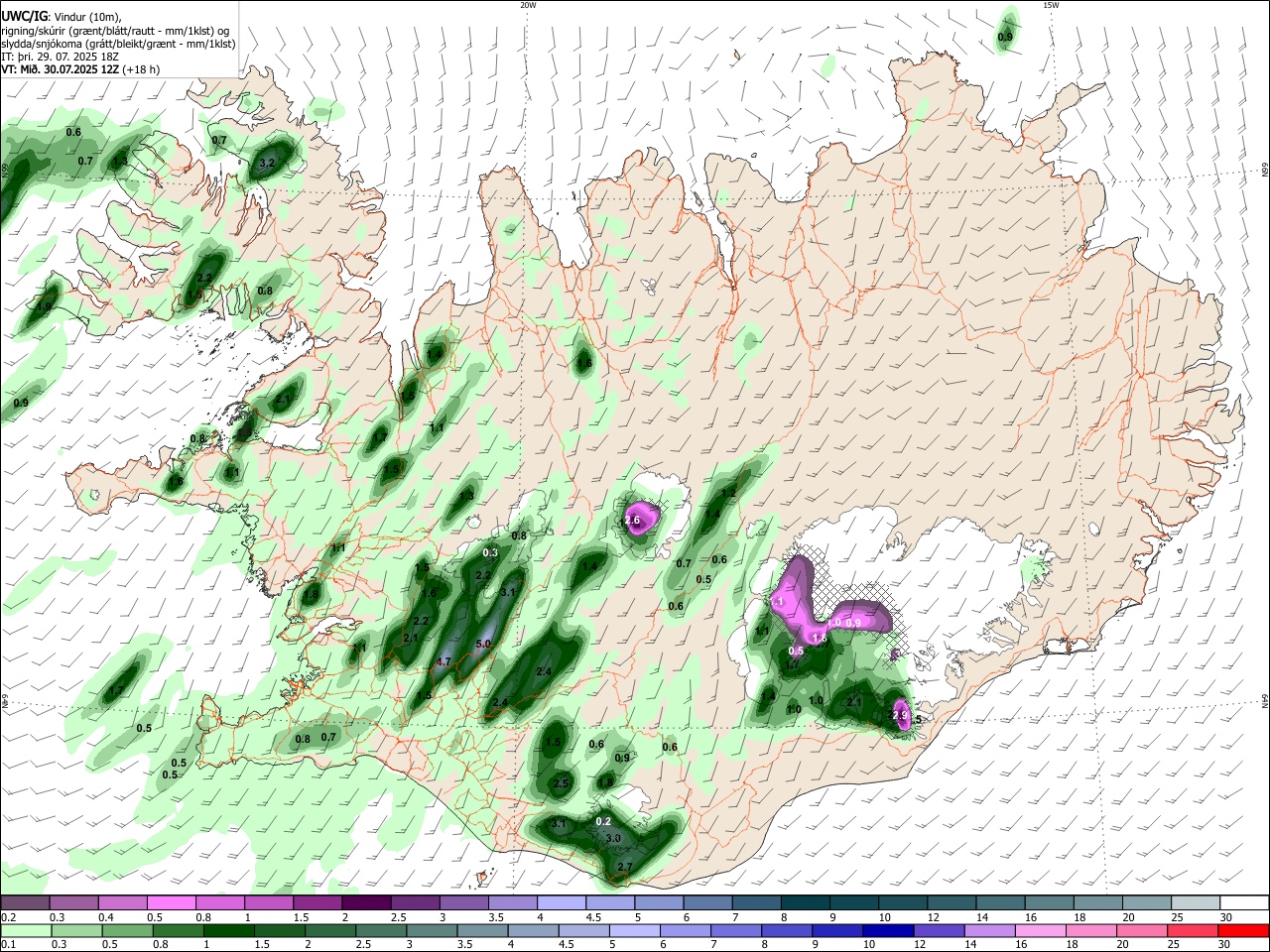Click the 0.9 value in the top-right ocean patch
The width and height of the screenshot is (1270, 952).
click(x=1005, y=38)
